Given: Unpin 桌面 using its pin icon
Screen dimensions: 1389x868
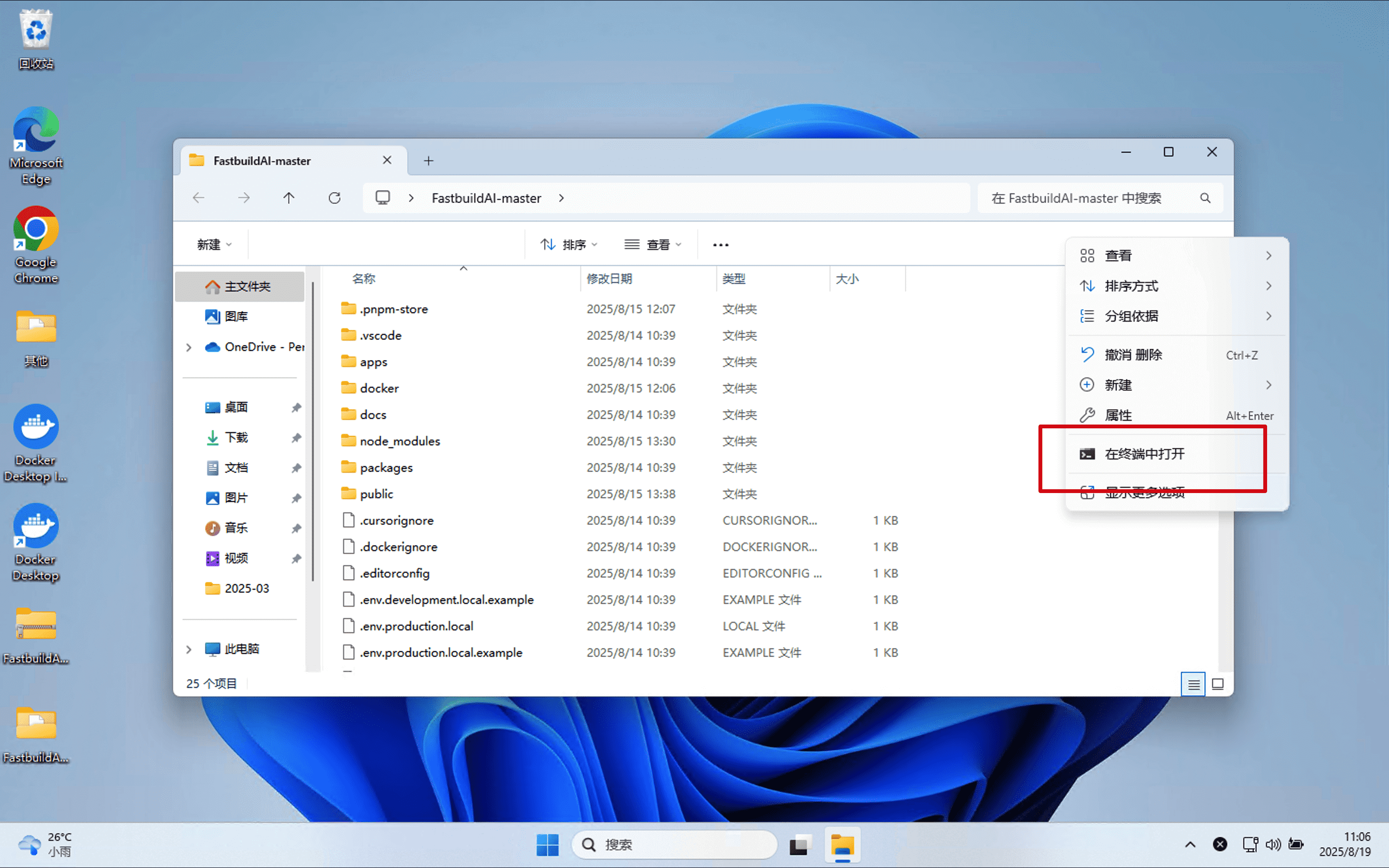Looking at the screenshot, I should (296, 408).
